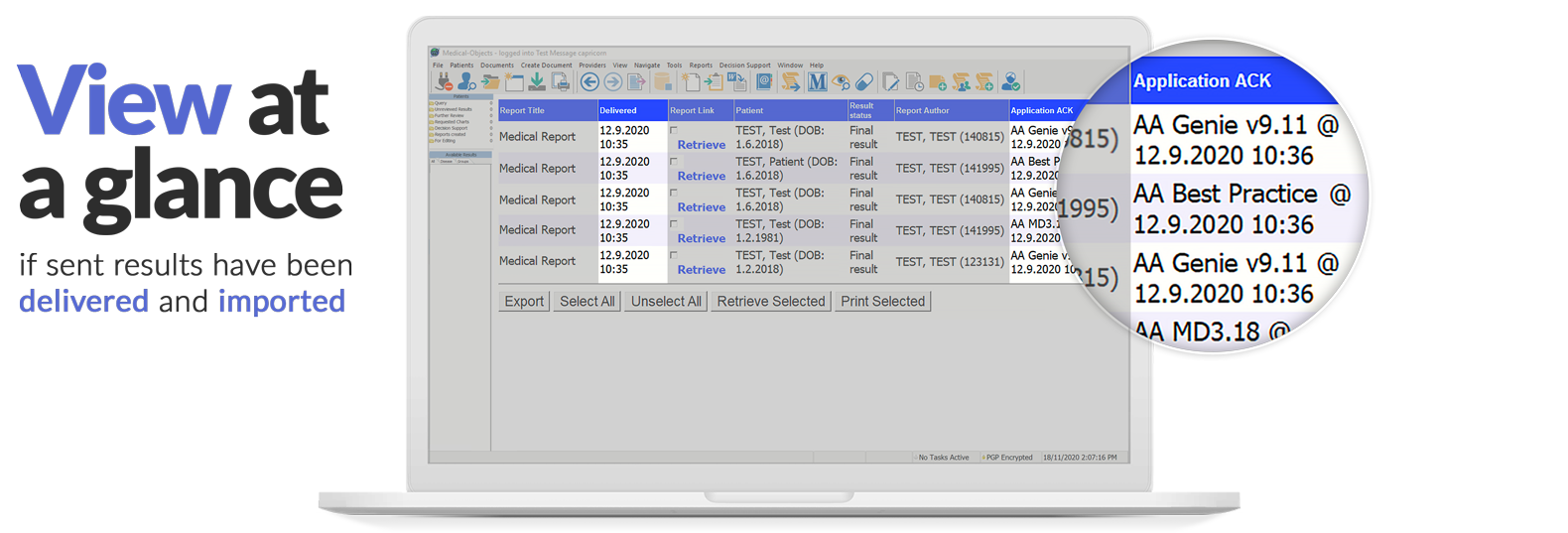Click the blue M toolbar icon
Viewport: 1568px width, 533px height.
[x=818, y=81]
